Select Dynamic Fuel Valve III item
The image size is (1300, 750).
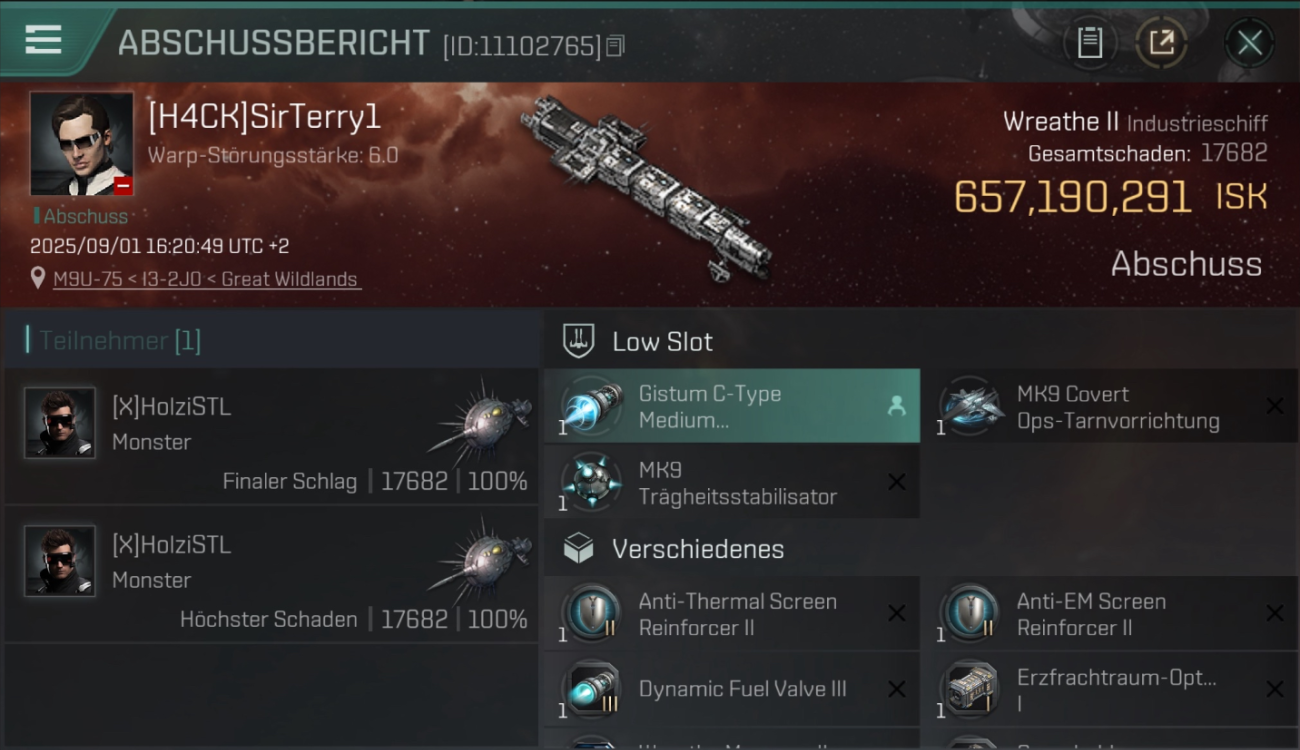pyautogui.click(x=732, y=690)
